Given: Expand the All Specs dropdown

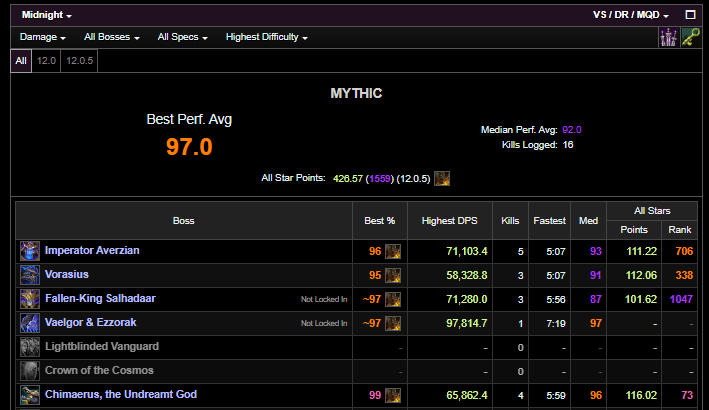Looking at the screenshot, I should click(183, 37).
